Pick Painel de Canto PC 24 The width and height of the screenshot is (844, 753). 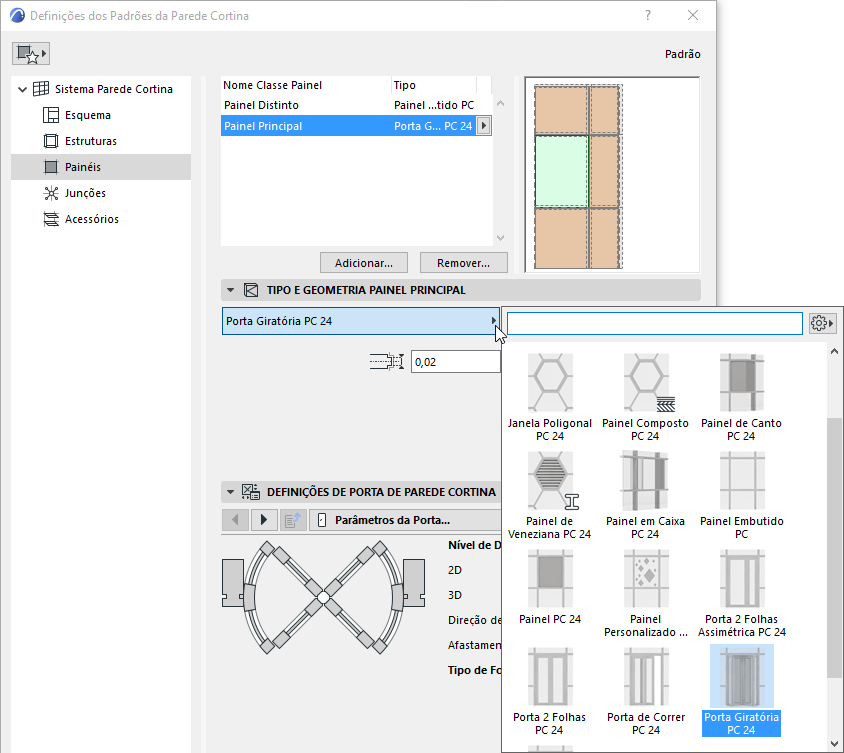pos(741,398)
